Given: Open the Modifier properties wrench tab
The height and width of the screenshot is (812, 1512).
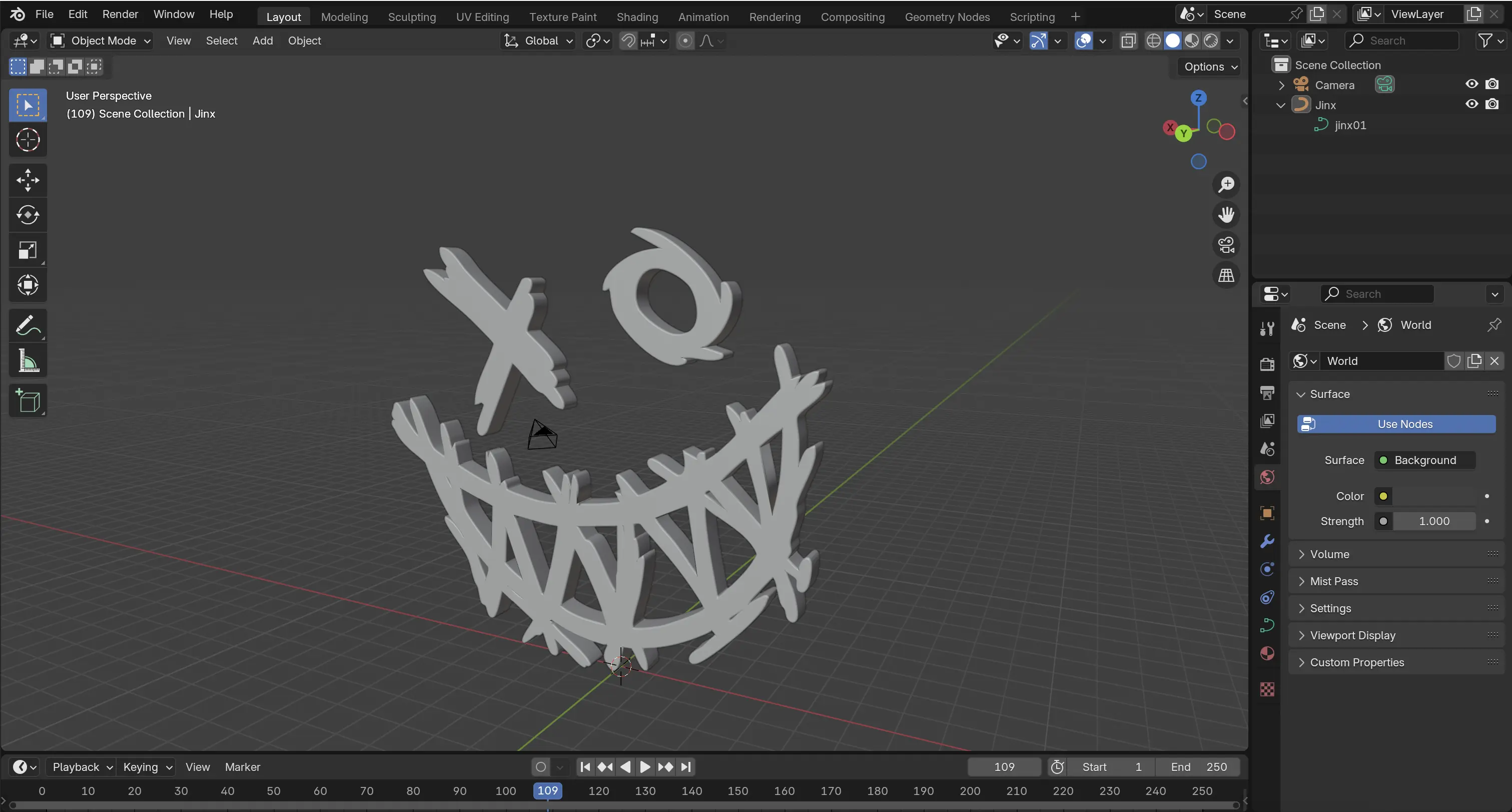Looking at the screenshot, I should [1267, 541].
